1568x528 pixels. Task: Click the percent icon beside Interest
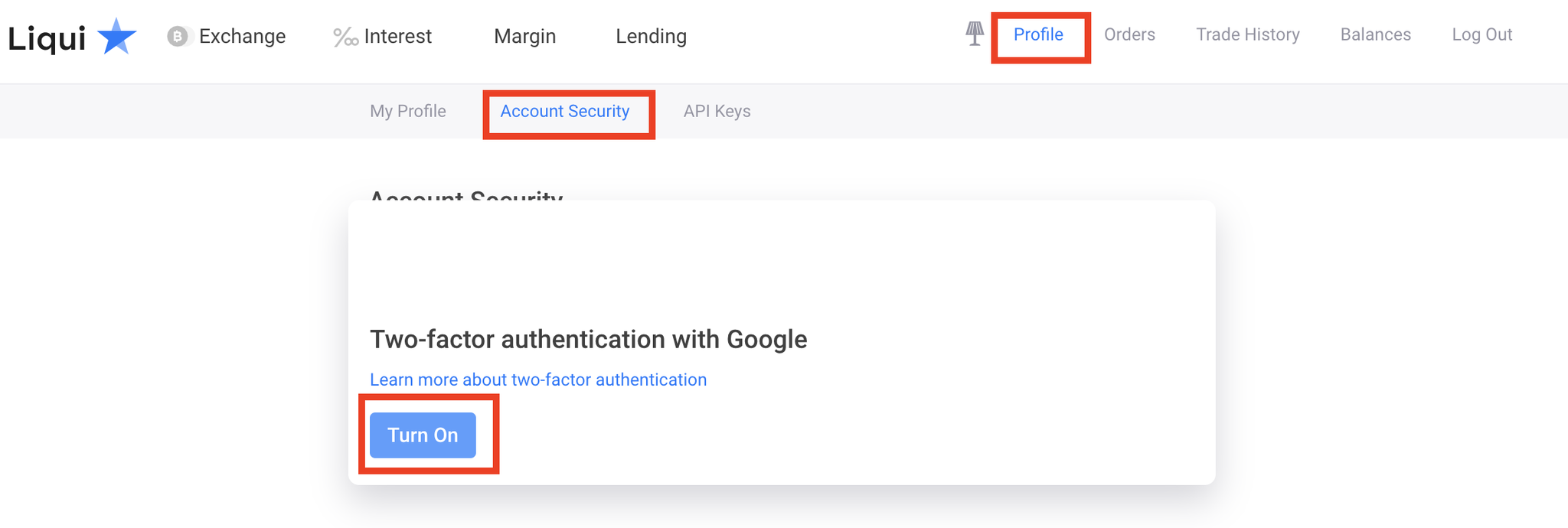click(x=345, y=37)
